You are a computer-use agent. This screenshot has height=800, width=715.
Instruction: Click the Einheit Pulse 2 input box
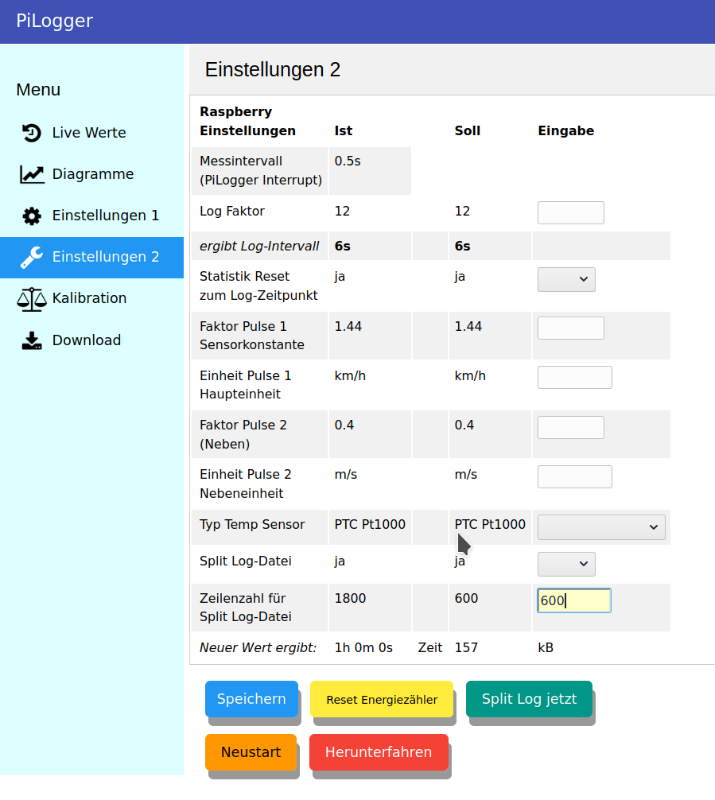574,476
